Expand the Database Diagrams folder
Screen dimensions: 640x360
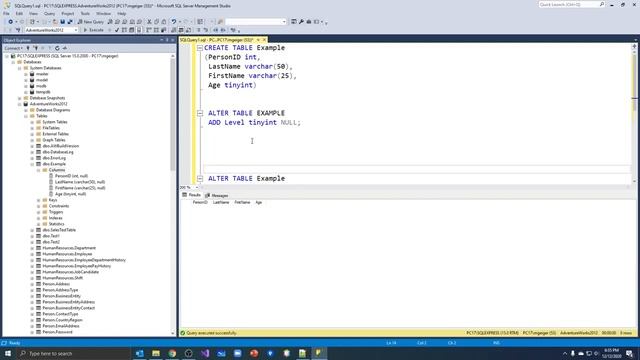26,110
